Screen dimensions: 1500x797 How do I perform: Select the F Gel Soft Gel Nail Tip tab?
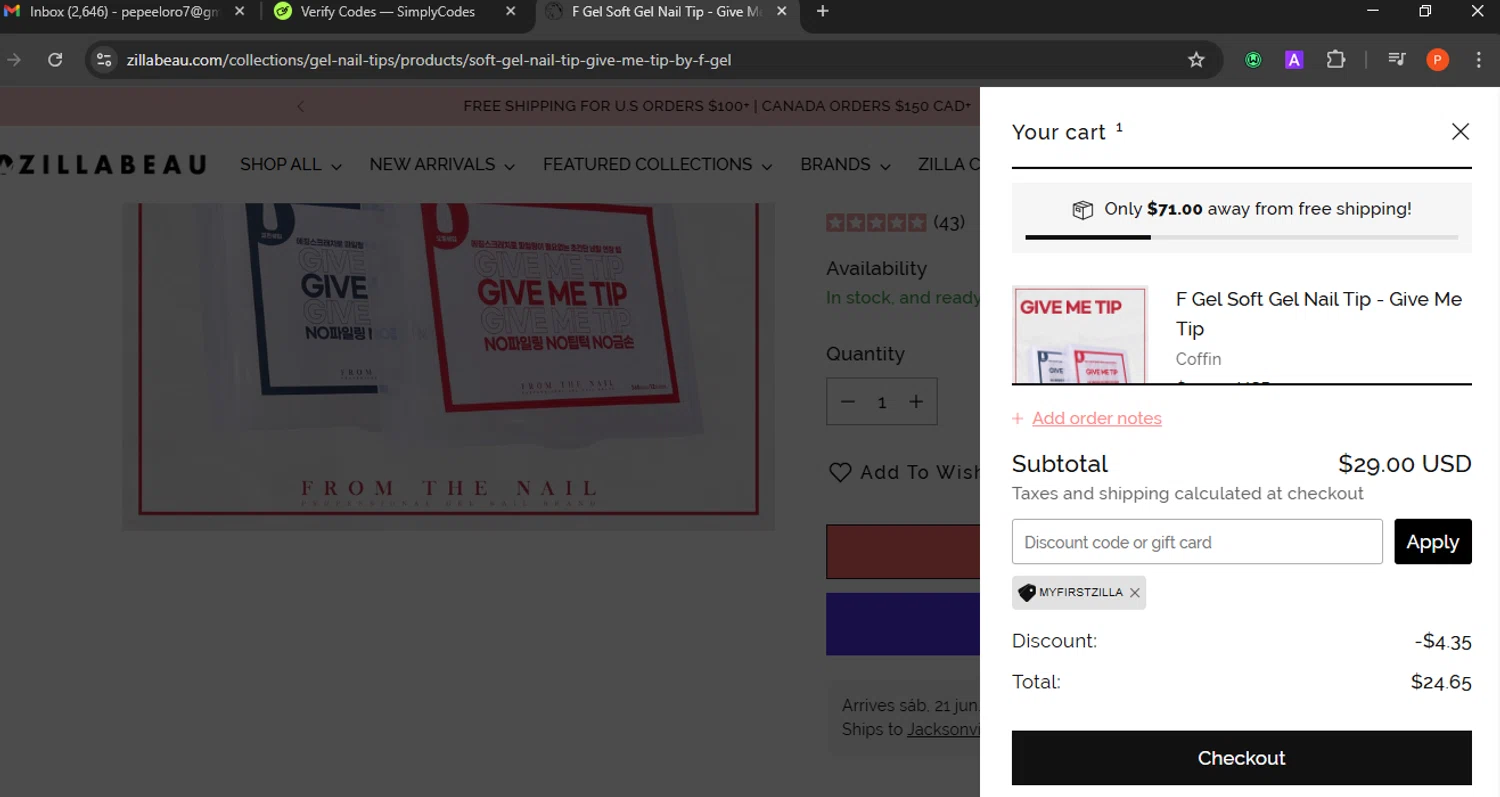click(x=667, y=12)
